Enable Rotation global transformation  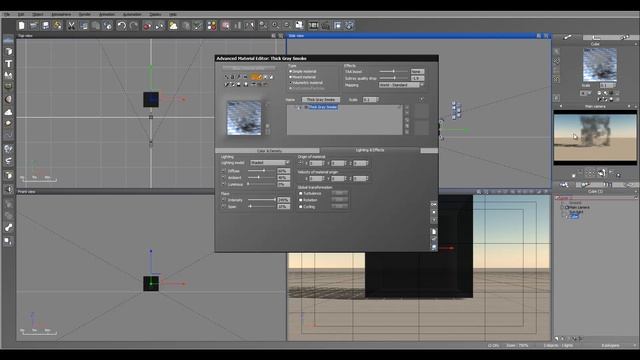tap(301, 200)
